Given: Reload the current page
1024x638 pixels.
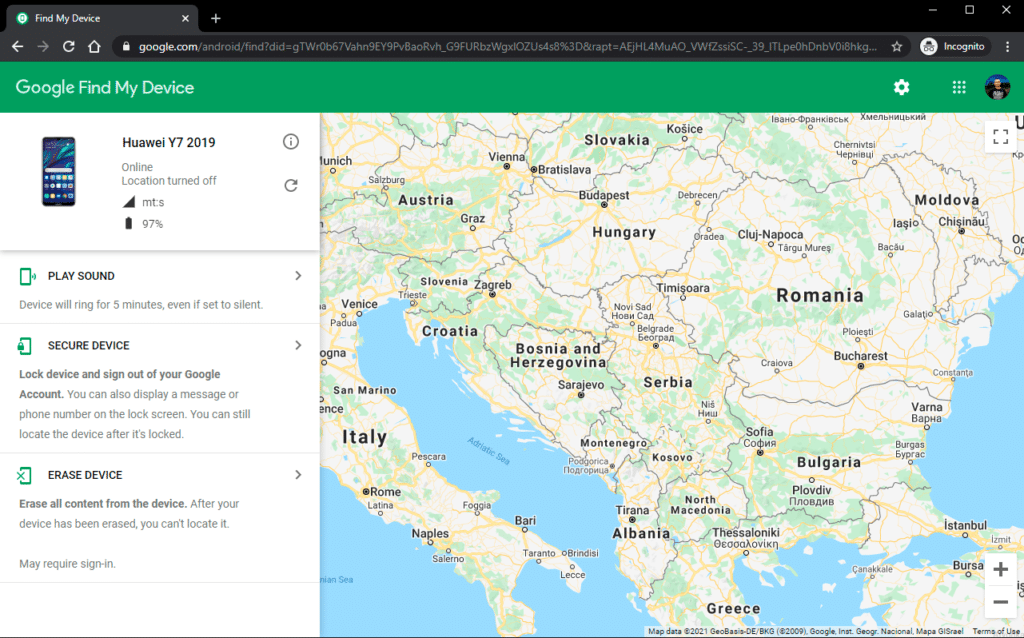Looking at the screenshot, I should coord(69,46).
